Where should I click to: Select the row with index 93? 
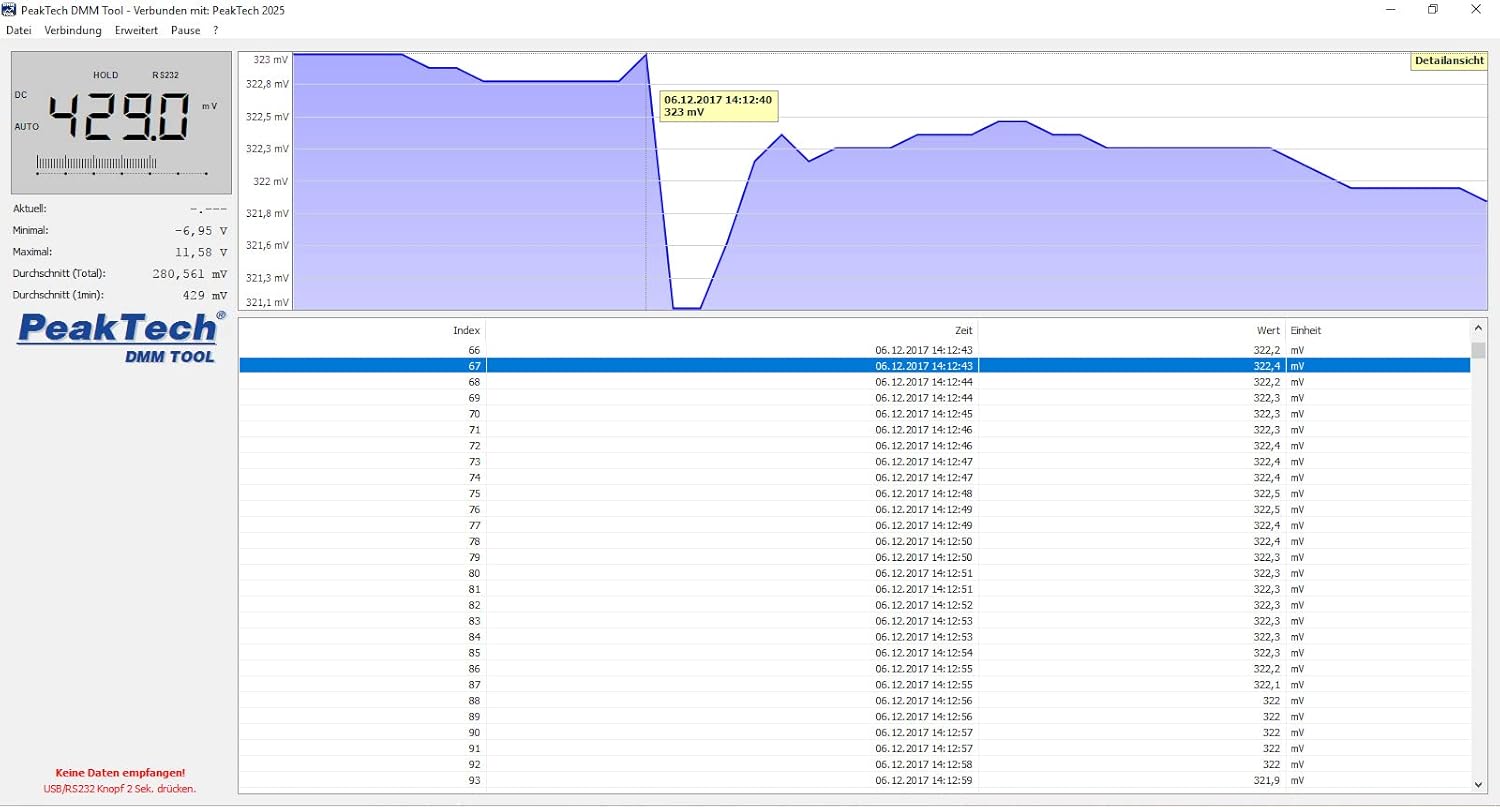(854, 780)
